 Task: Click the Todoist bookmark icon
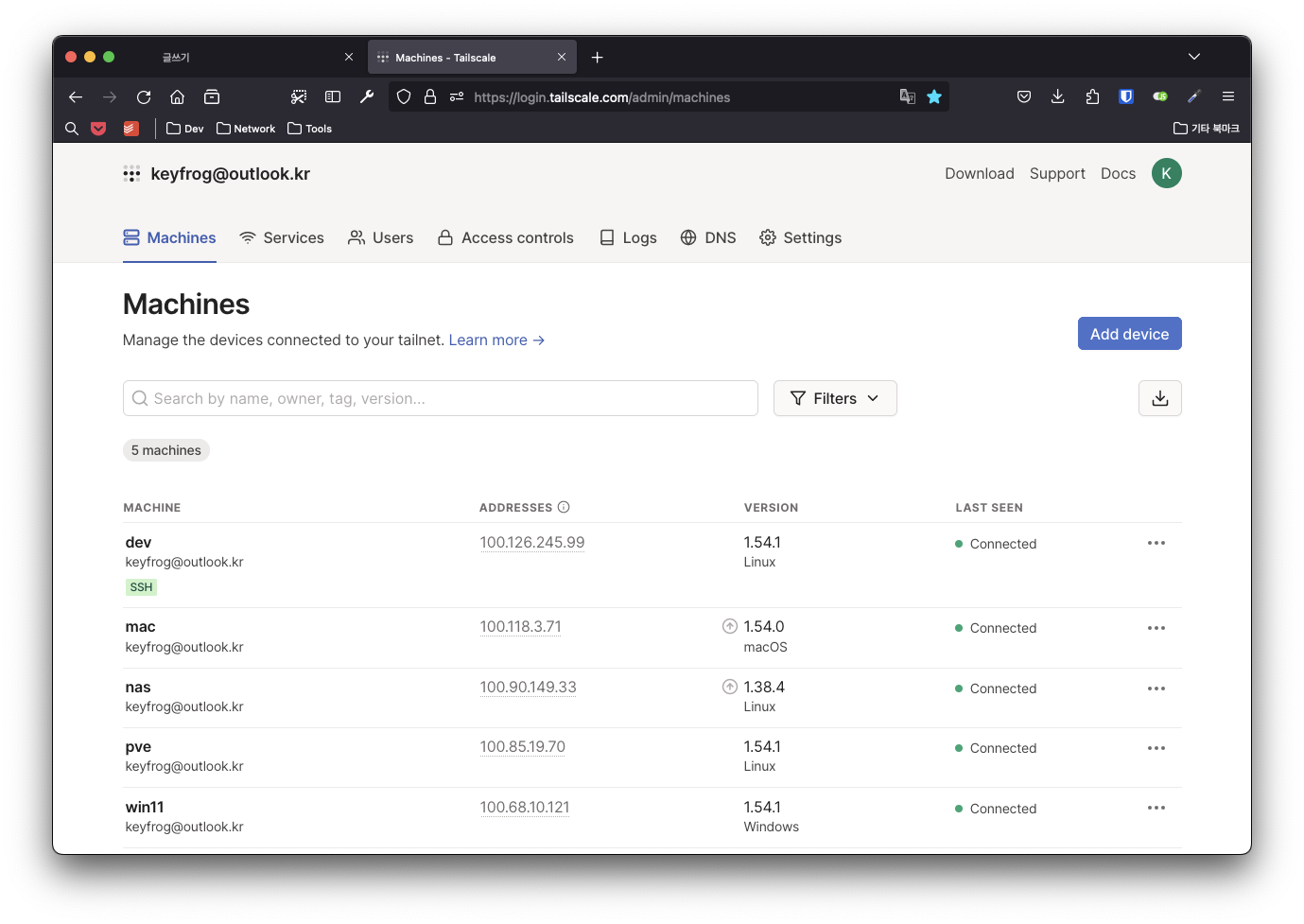(131, 129)
